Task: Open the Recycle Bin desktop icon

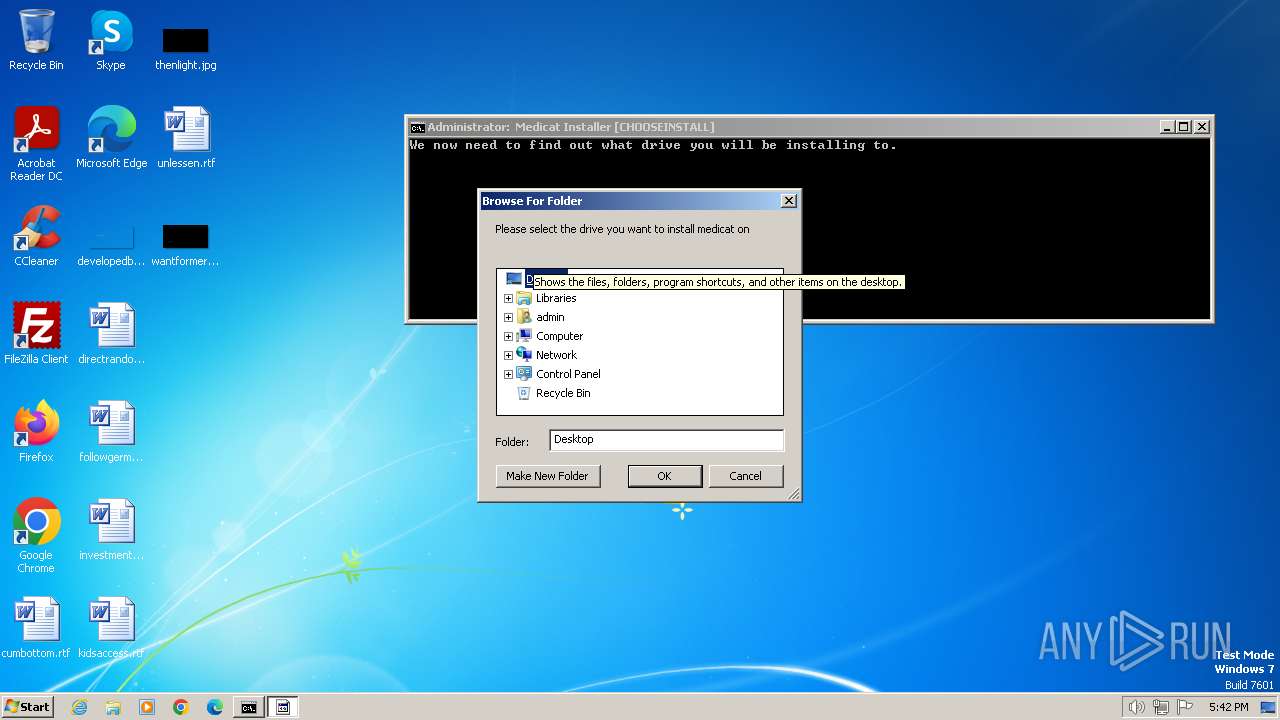Action: pyautogui.click(x=36, y=41)
